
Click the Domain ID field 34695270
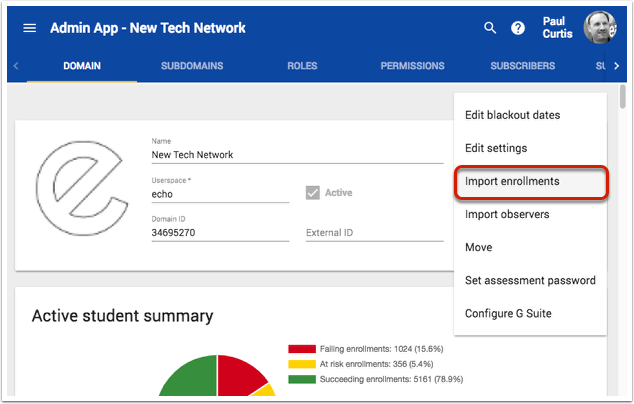(220, 233)
